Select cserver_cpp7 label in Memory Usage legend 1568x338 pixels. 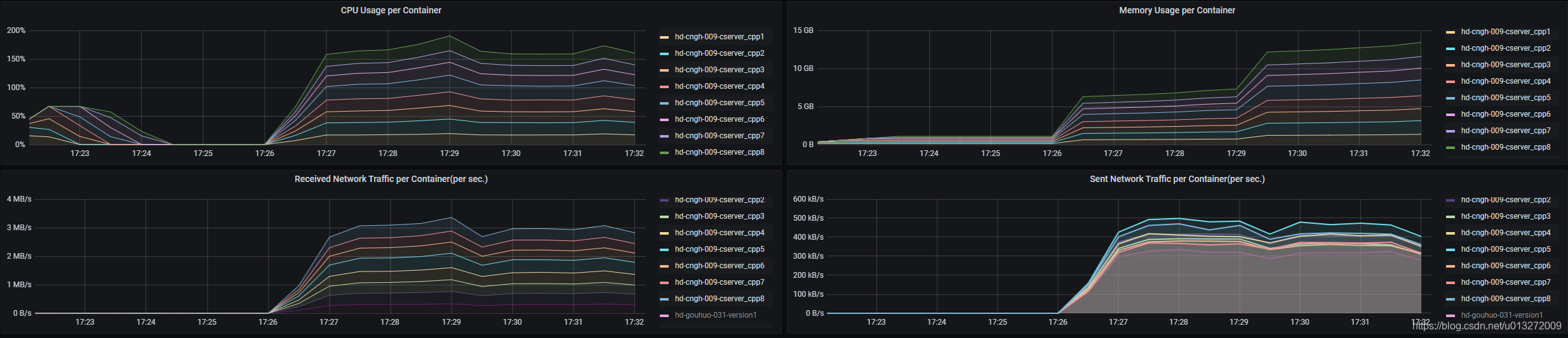point(1505,131)
